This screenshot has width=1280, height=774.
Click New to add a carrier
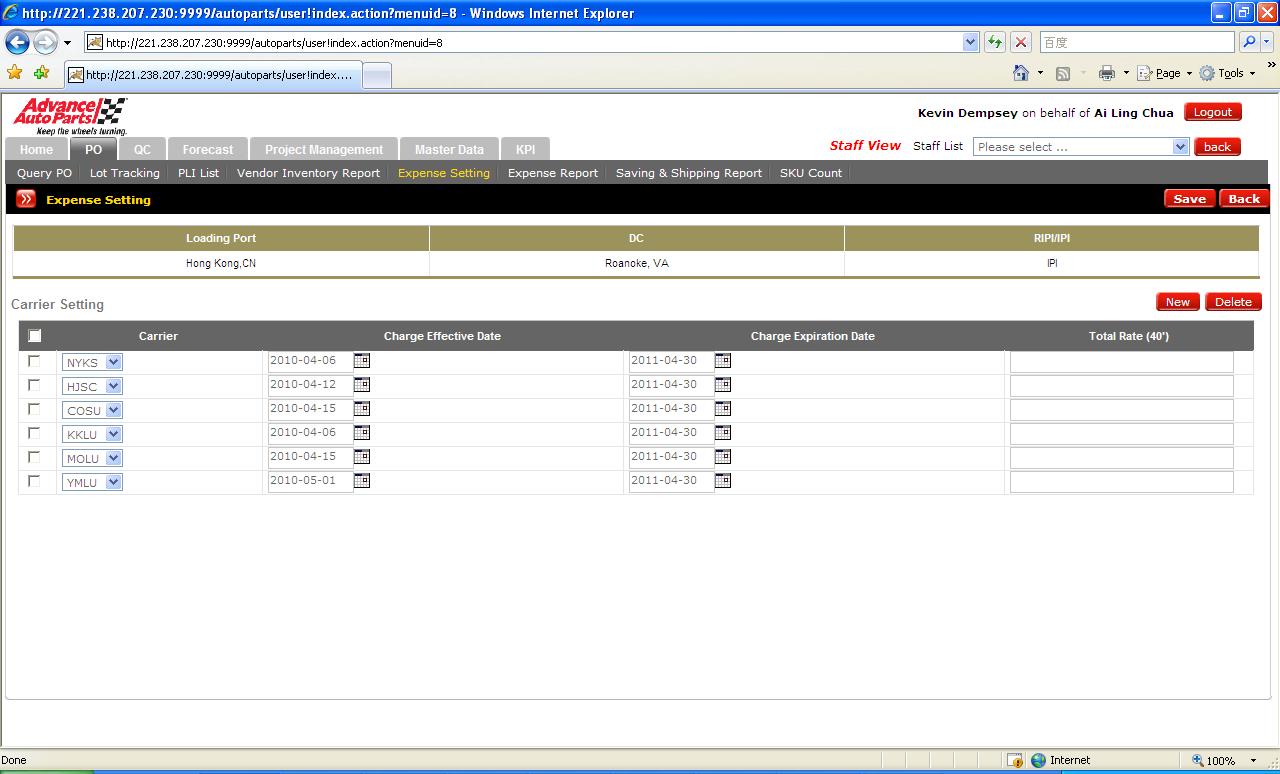[x=1177, y=302]
